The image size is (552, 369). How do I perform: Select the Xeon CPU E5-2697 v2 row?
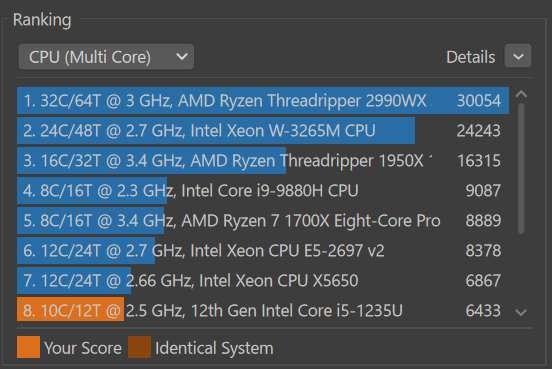263,251
